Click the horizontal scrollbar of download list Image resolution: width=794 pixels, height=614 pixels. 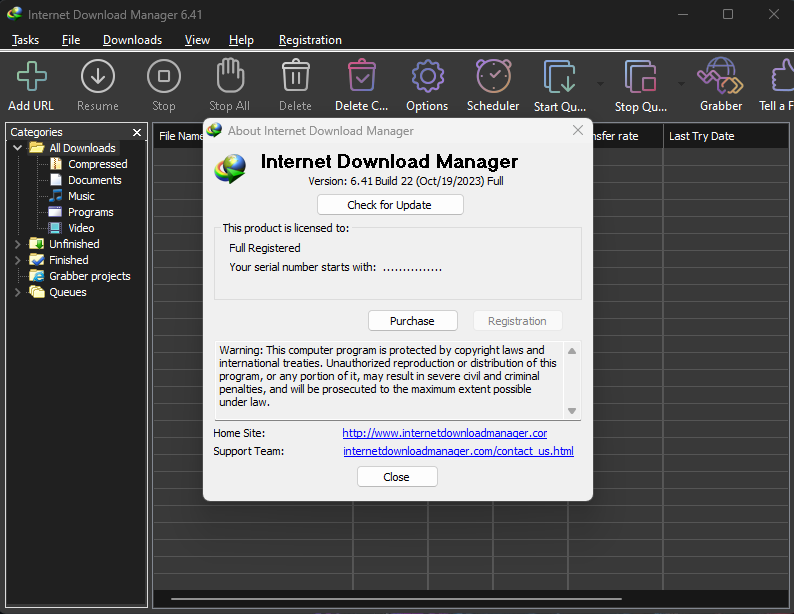pyautogui.click(x=396, y=599)
